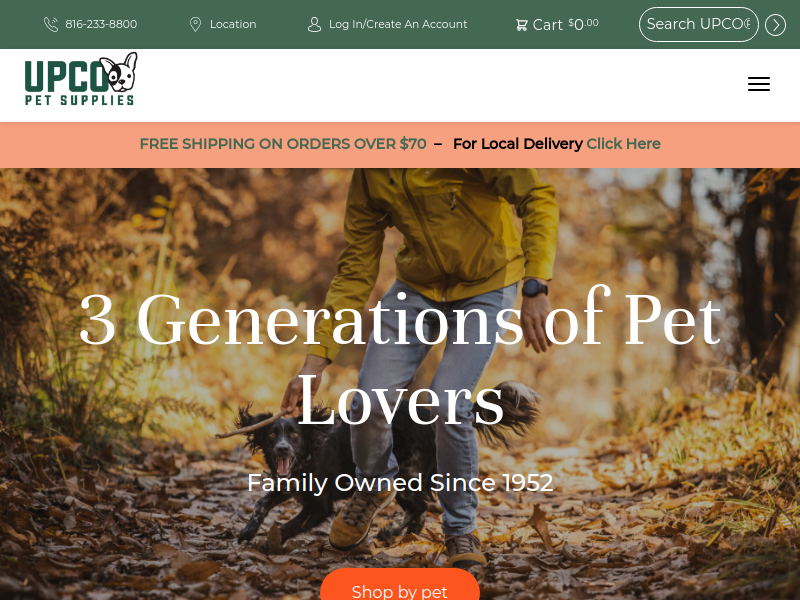
Task: Focus the Search UPCO input field
Action: (x=698, y=24)
